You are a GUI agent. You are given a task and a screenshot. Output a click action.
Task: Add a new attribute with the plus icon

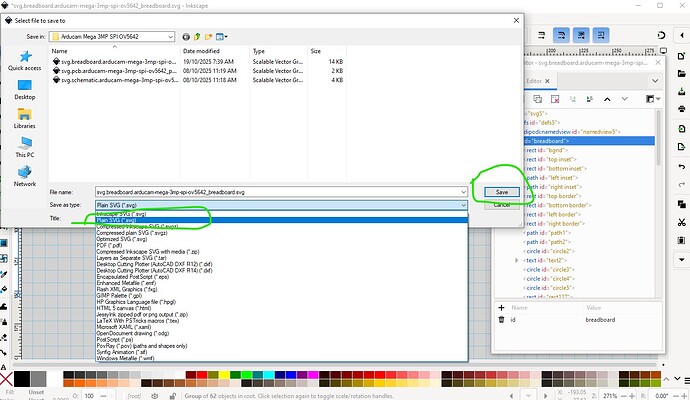pyautogui.click(x=501, y=308)
